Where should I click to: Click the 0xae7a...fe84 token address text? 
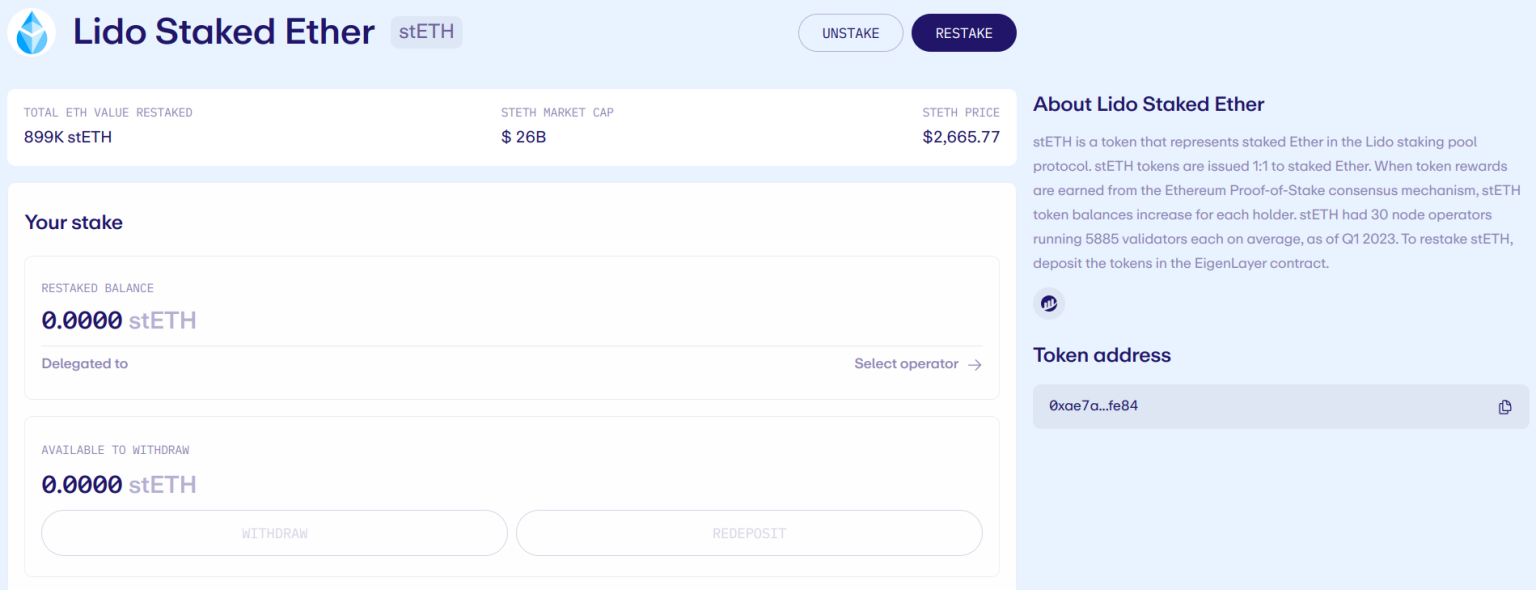pyautogui.click(x=1094, y=407)
